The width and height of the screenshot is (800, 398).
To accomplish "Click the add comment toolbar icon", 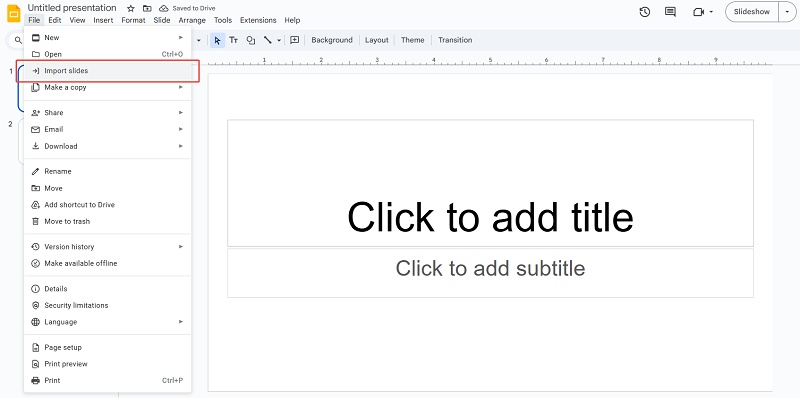I will click(294, 40).
